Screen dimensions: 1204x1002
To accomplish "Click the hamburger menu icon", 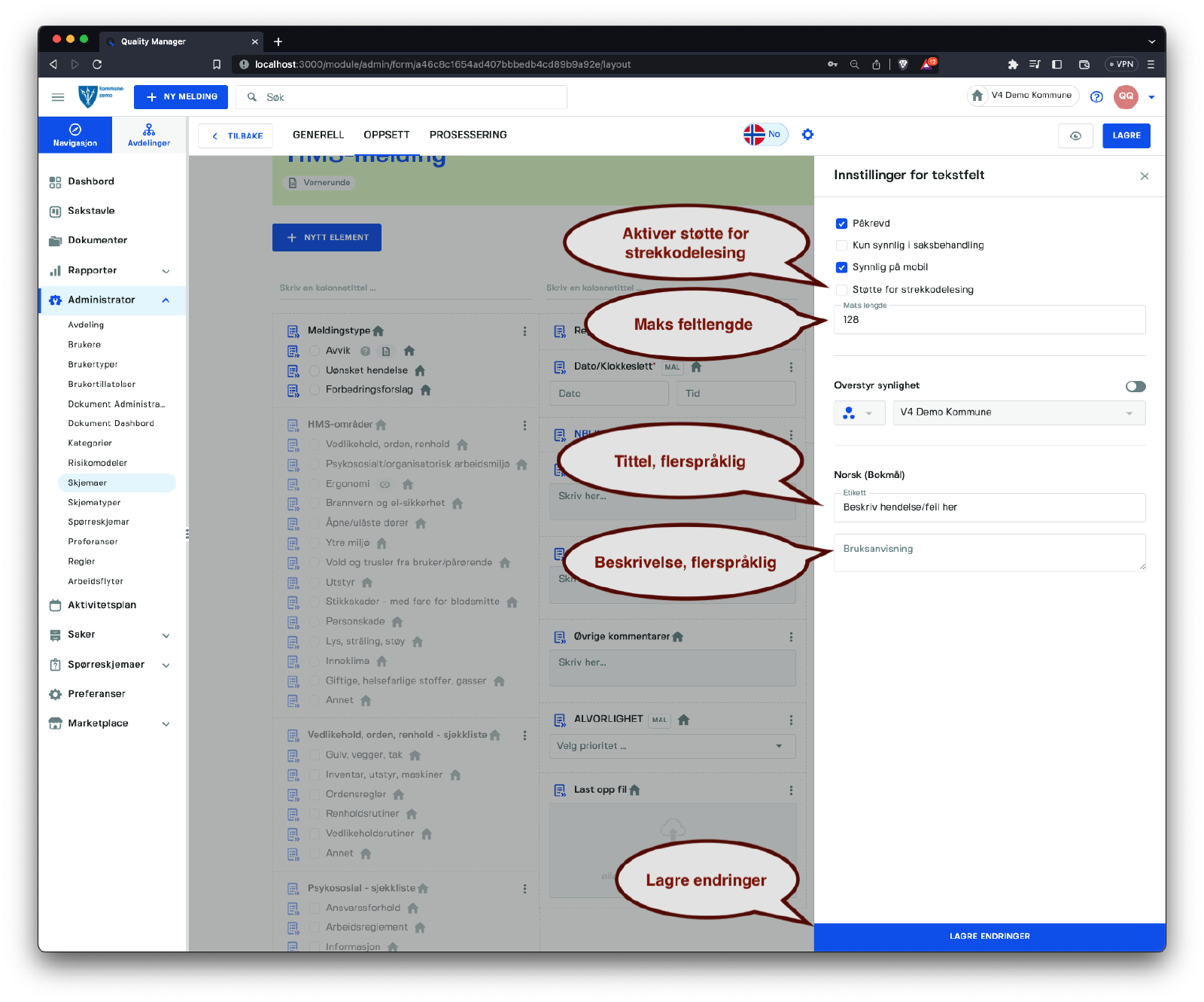I will tap(58, 97).
